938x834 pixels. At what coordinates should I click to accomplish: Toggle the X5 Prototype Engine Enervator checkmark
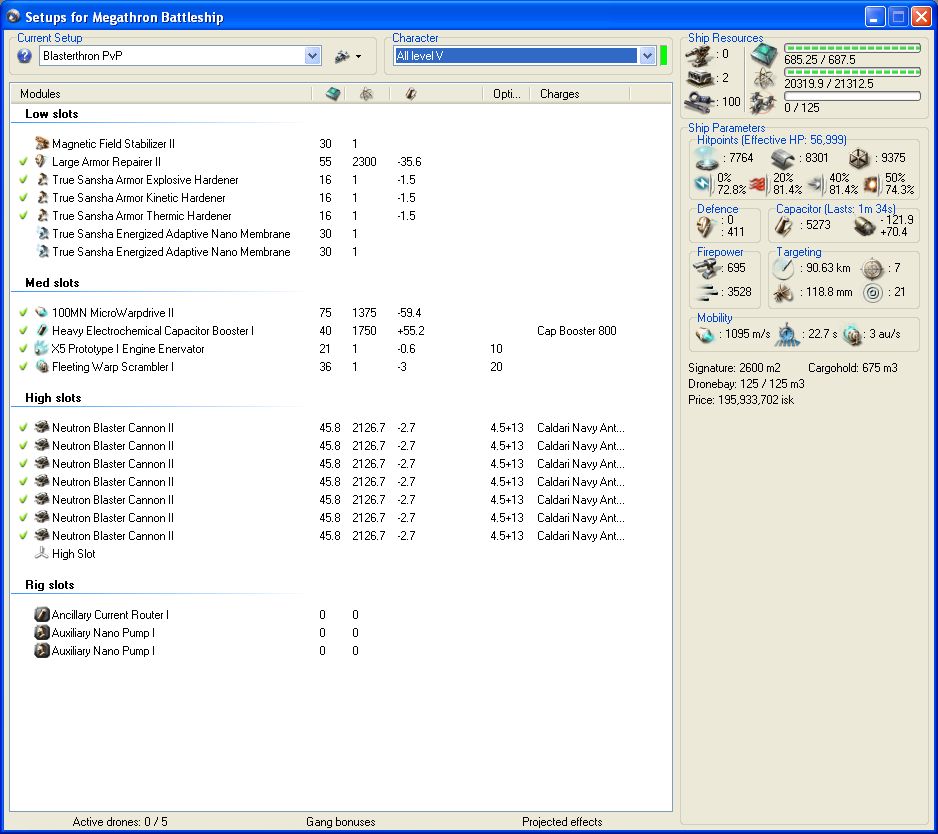23,348
